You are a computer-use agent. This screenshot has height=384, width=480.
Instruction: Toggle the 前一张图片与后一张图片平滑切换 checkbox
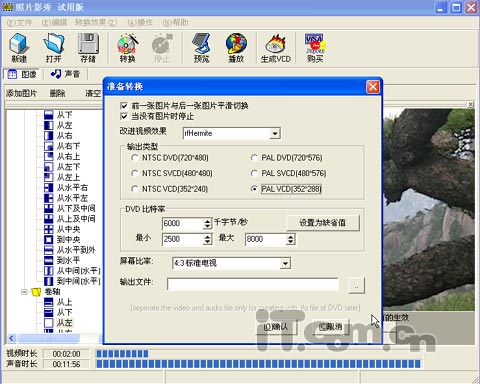[x=124, y=106]
